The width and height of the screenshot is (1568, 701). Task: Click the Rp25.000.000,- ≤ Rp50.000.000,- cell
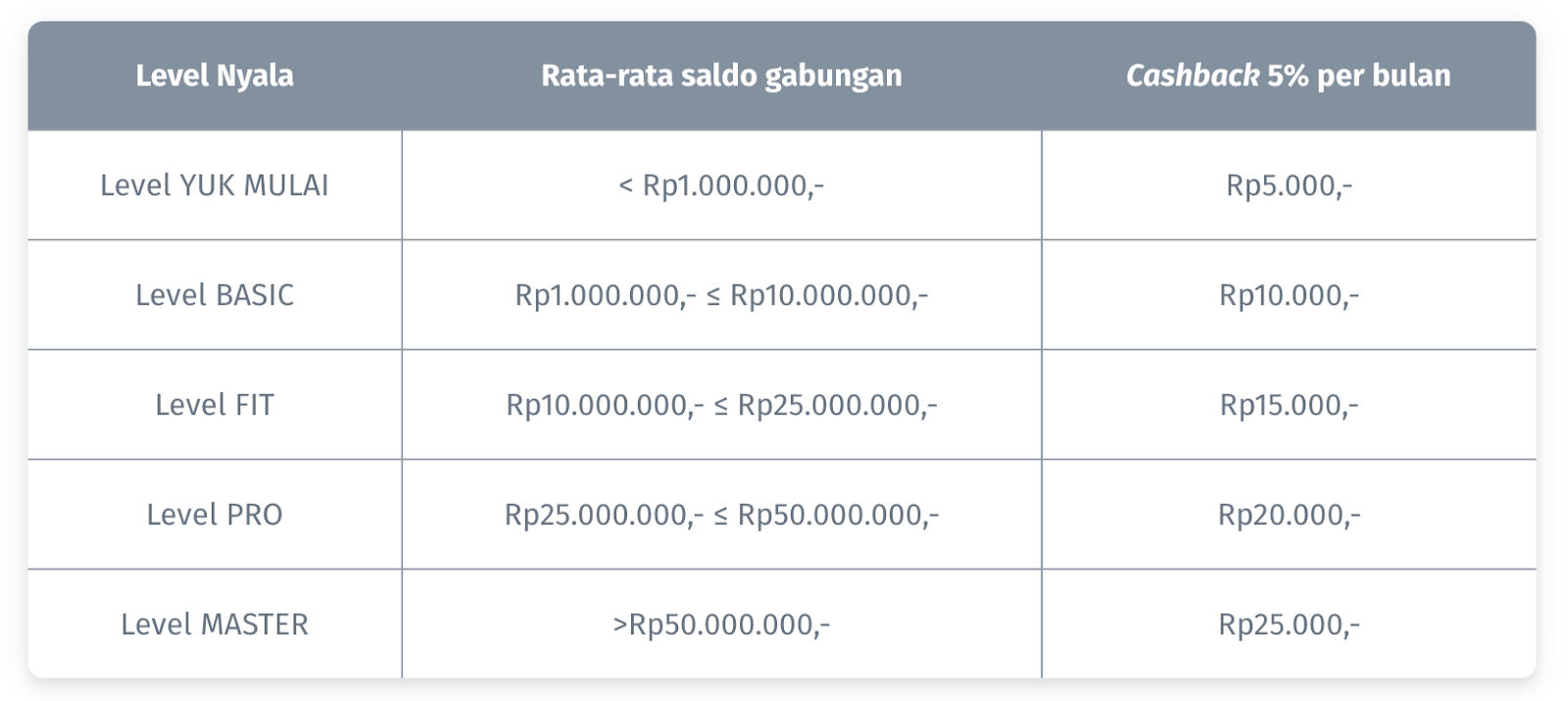721,515
